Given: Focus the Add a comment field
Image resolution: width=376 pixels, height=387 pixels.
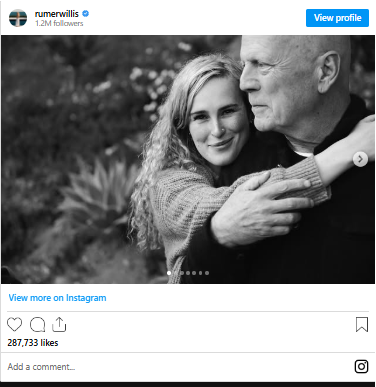Looking at the screenshot, I should point(180,367).
